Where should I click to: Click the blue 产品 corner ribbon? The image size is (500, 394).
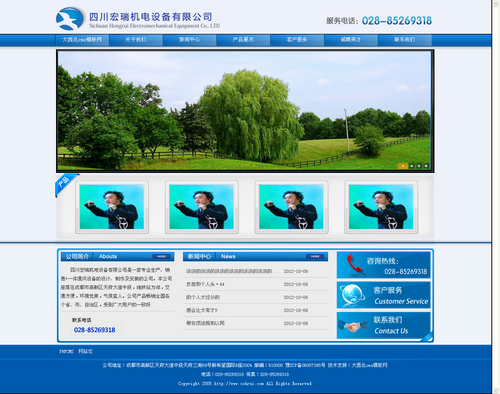65,184
